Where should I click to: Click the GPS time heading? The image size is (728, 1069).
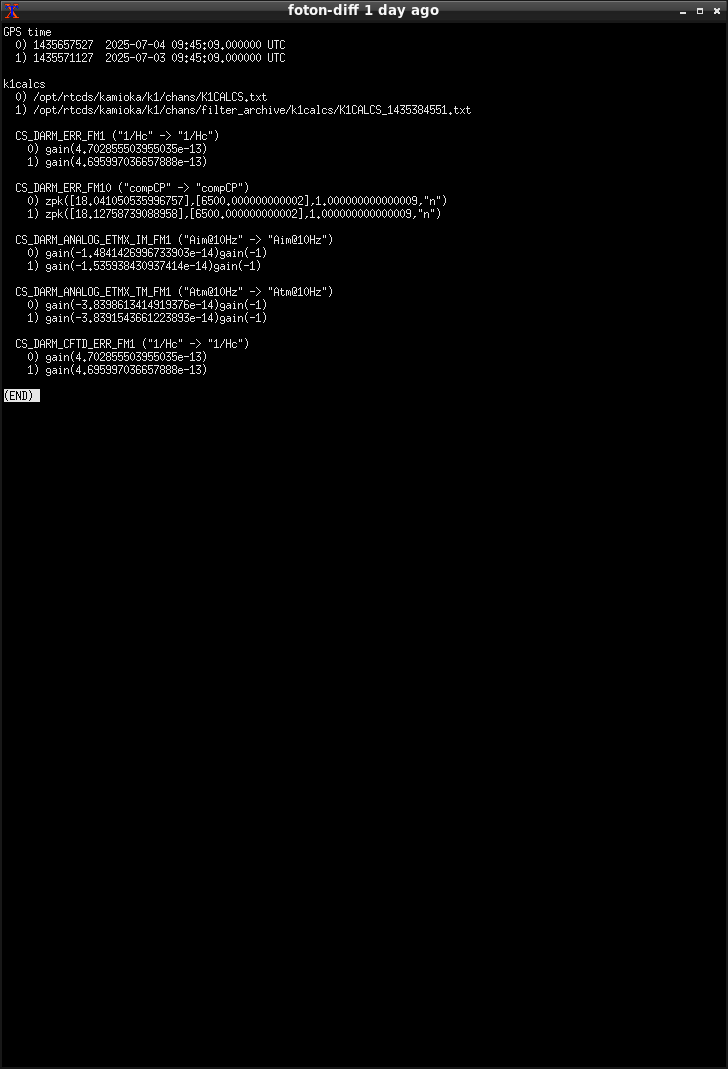(x=27, y=32)
